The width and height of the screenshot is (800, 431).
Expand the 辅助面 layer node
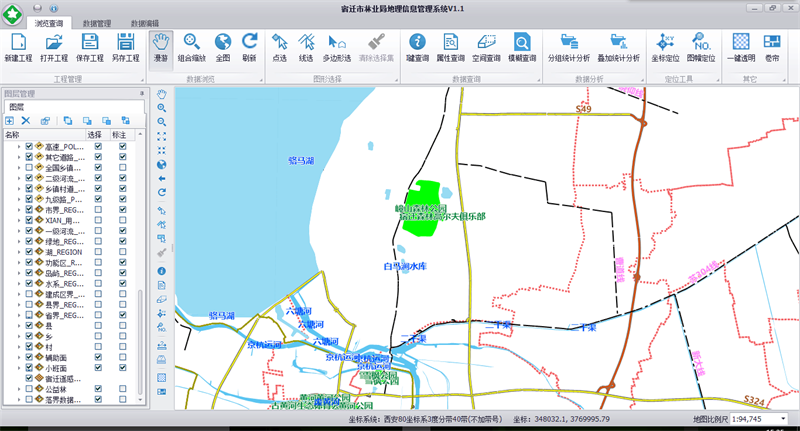(x=19, y=358)
